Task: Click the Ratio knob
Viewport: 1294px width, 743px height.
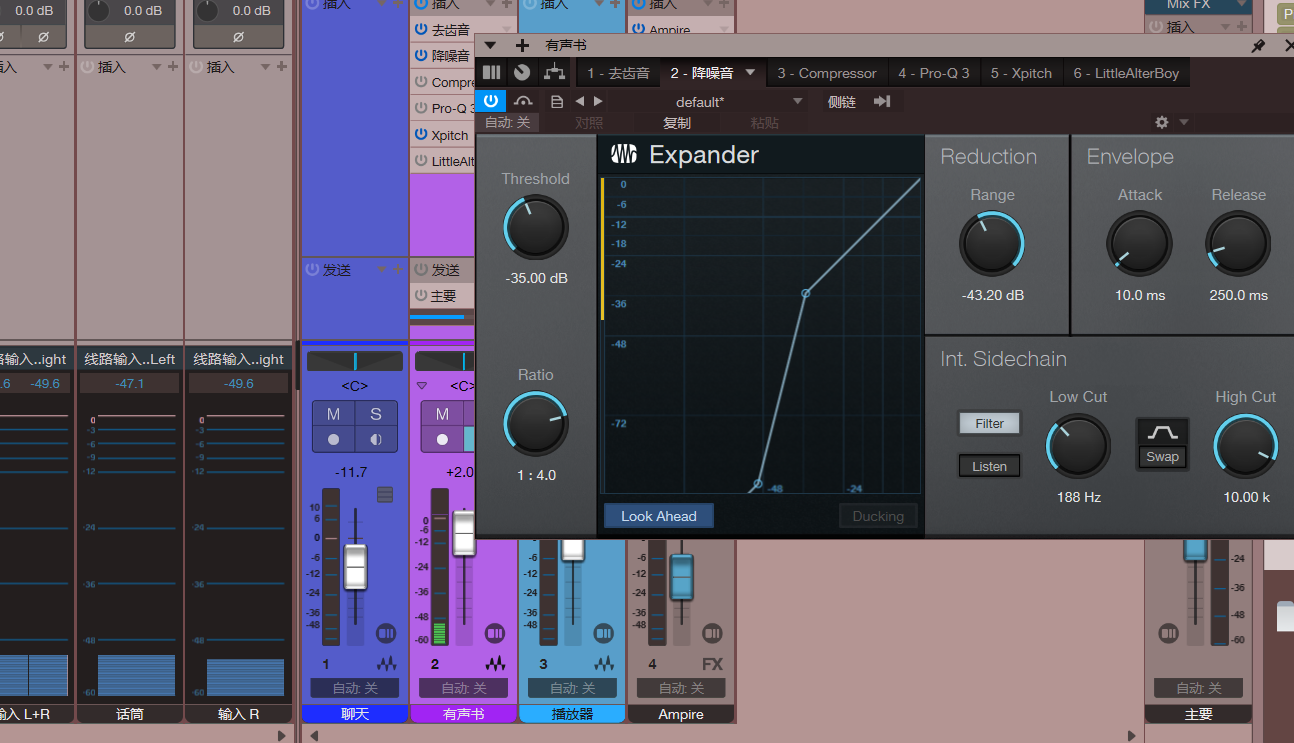Action: pos(535,424)
